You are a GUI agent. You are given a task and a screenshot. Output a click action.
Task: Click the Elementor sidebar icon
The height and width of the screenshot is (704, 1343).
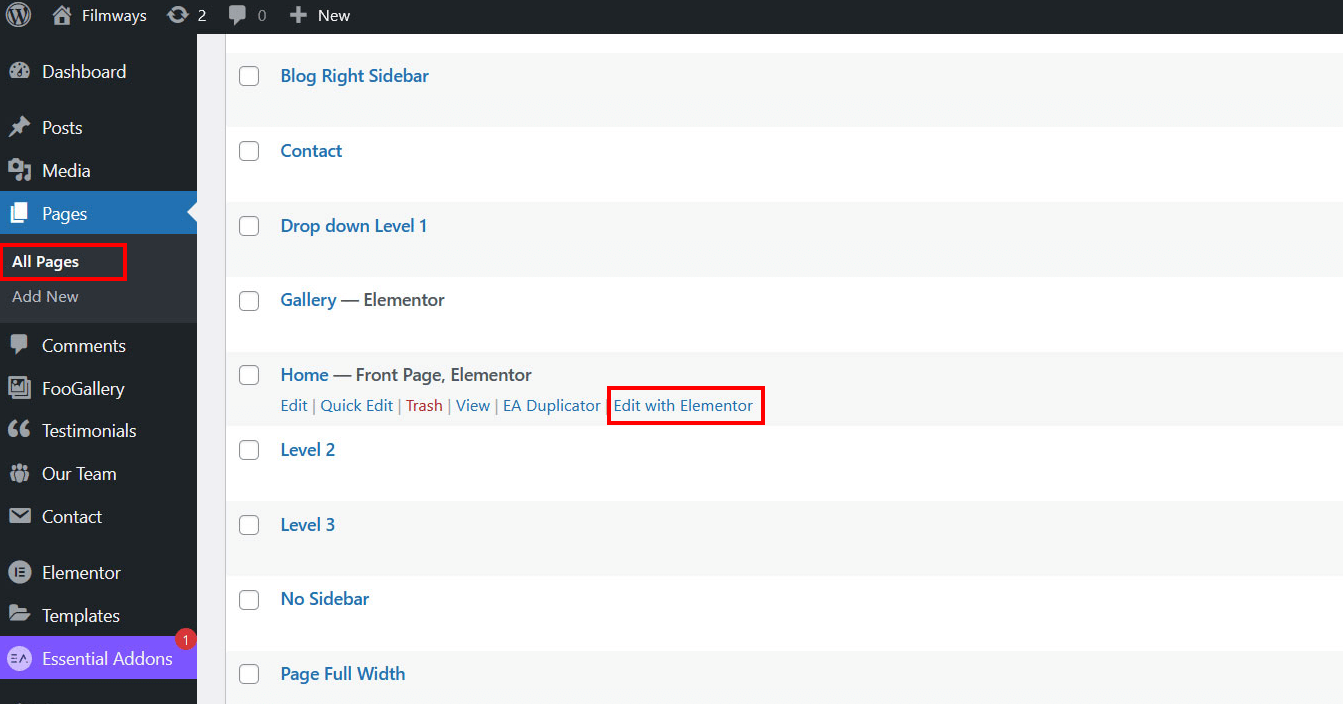click(19, 573)
